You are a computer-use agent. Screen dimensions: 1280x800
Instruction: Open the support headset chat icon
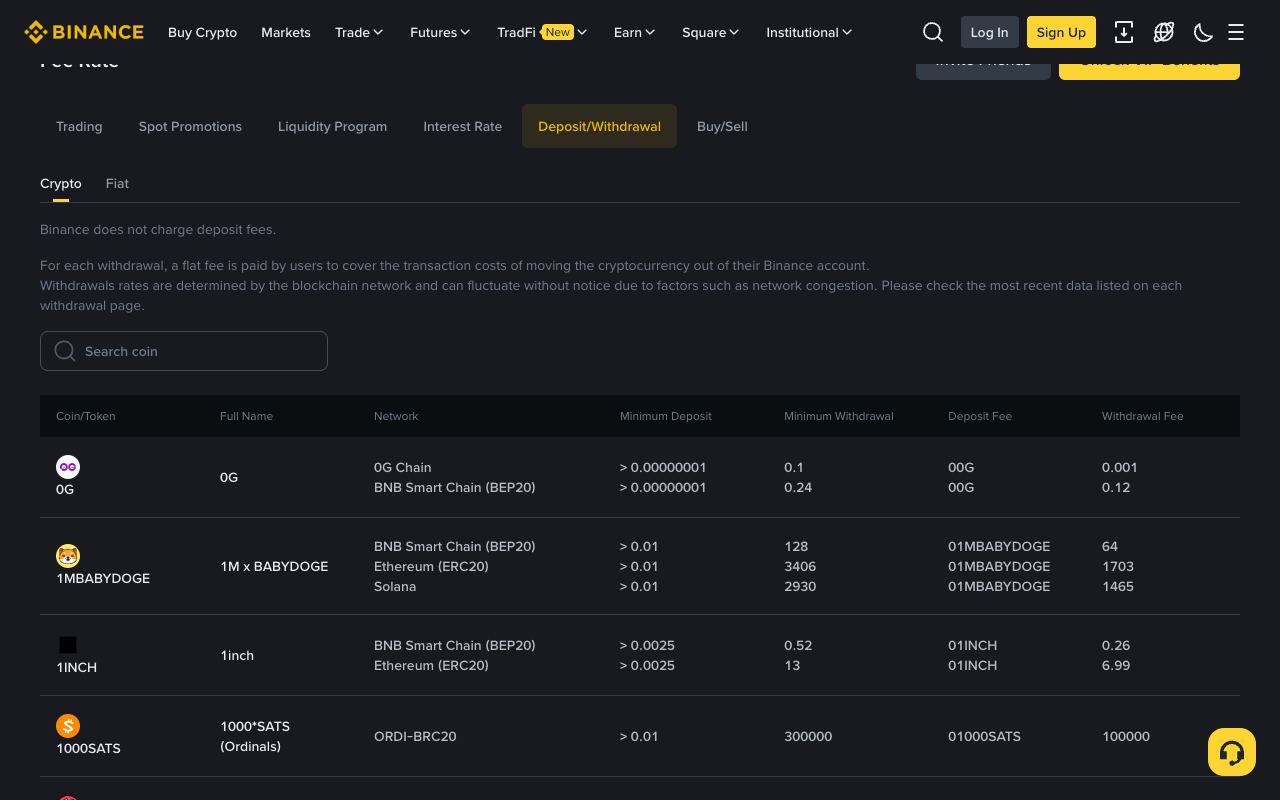point(1232,752)
